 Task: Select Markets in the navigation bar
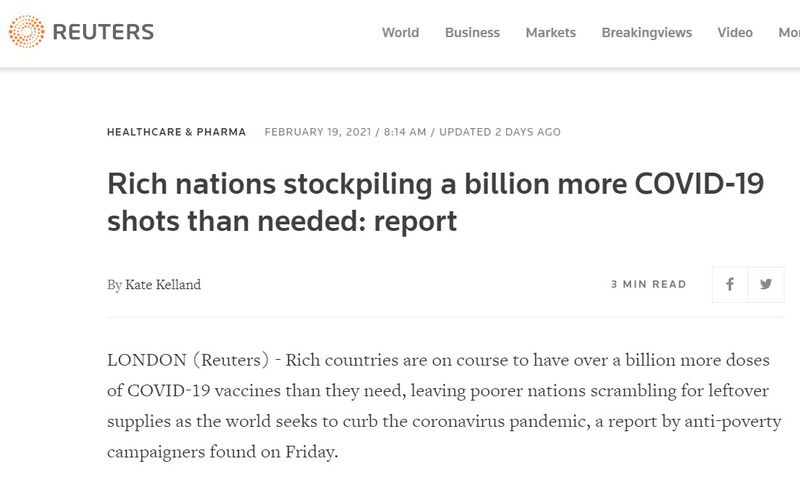(551, 33)
